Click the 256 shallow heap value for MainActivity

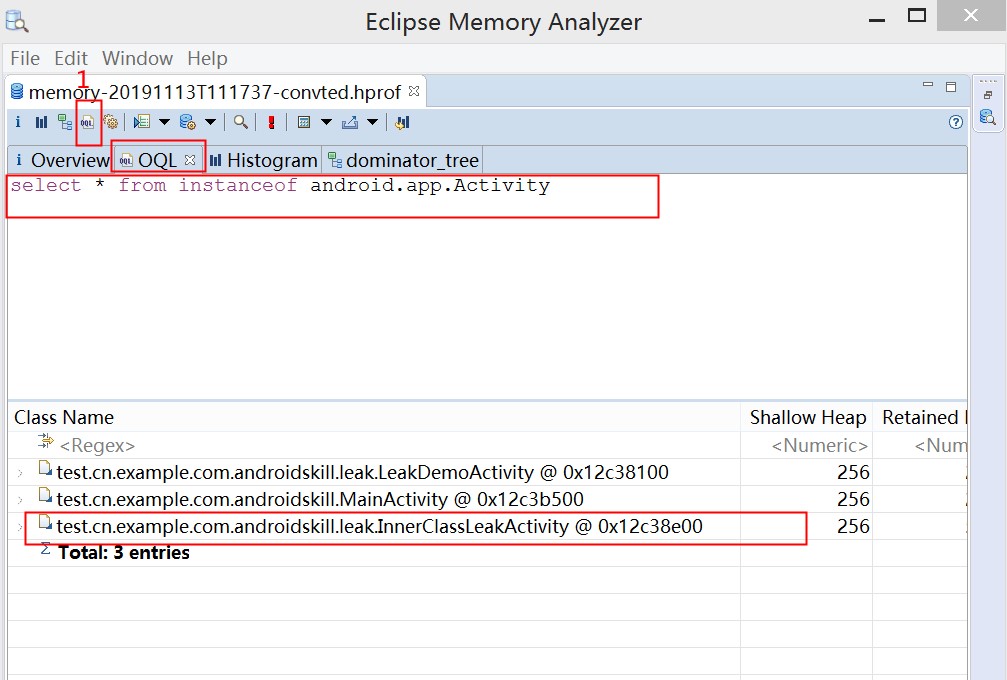[x=853, y=500]
